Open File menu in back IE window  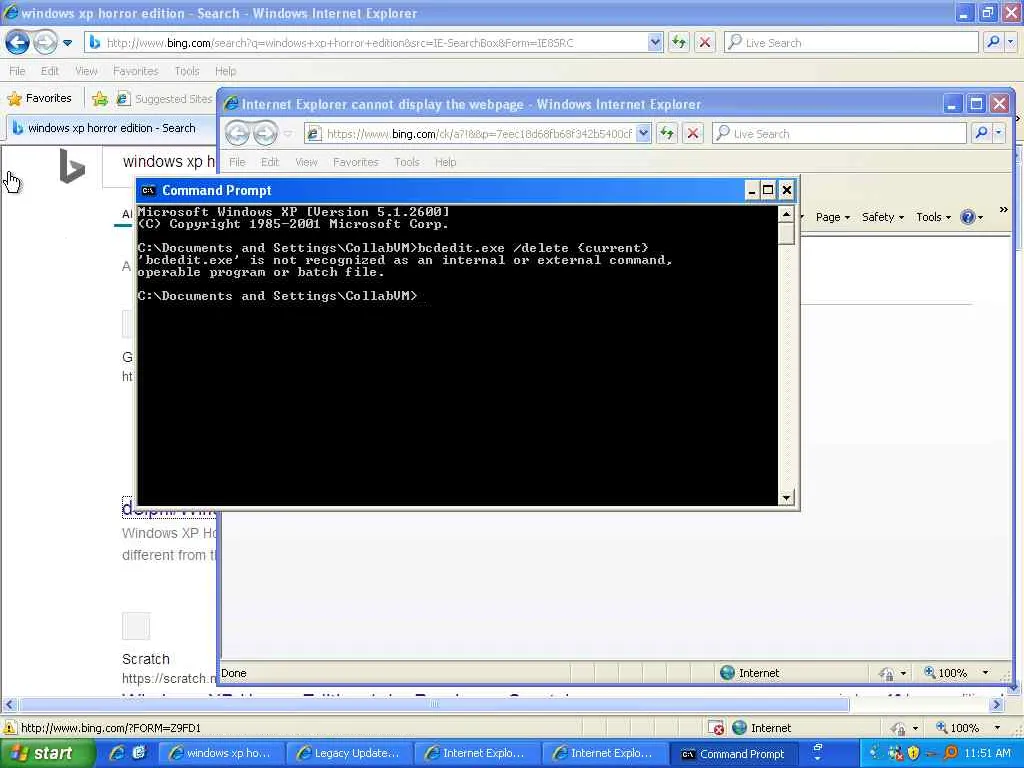17,71
